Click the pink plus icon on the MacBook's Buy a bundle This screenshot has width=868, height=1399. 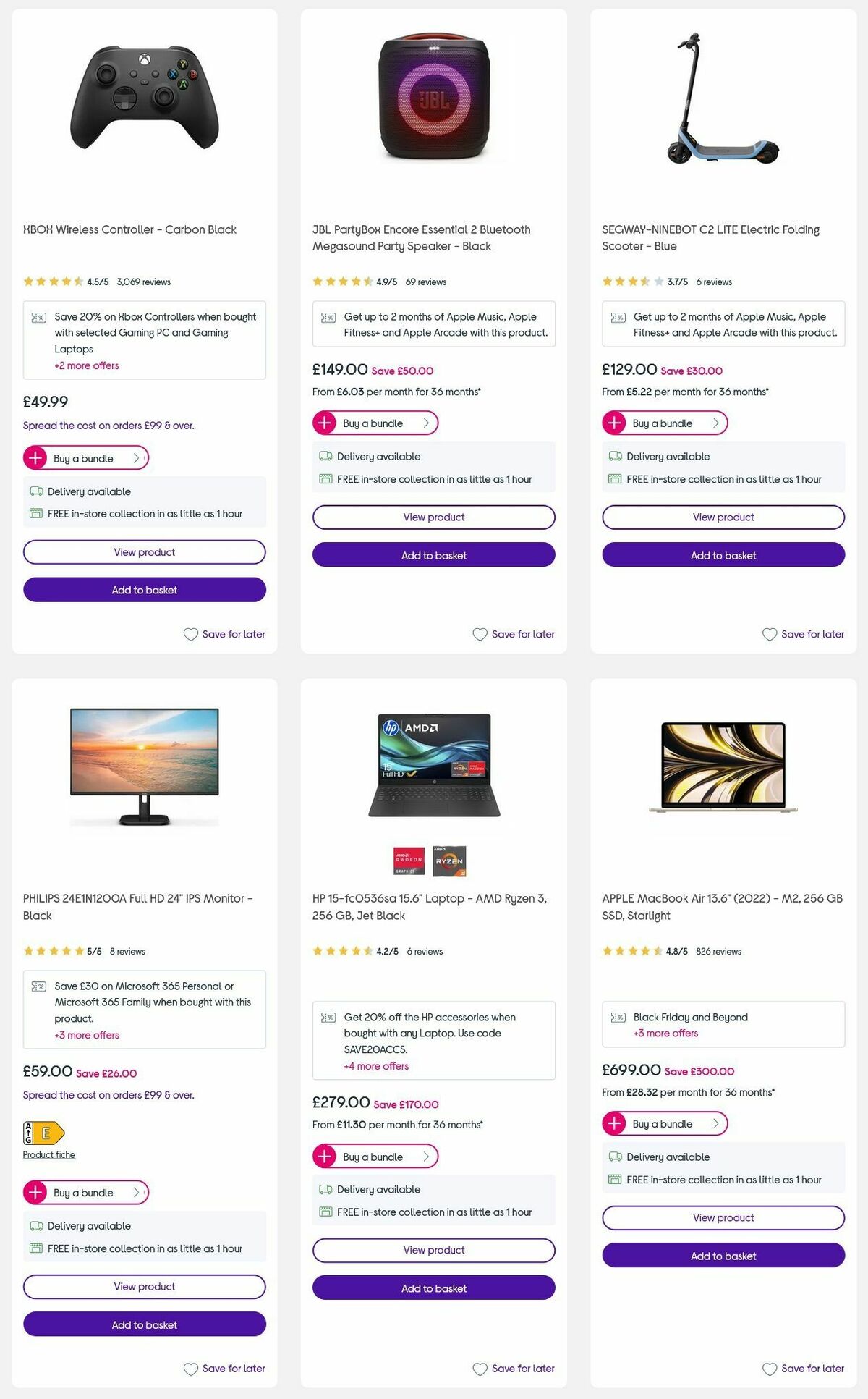pos(616,1124)
